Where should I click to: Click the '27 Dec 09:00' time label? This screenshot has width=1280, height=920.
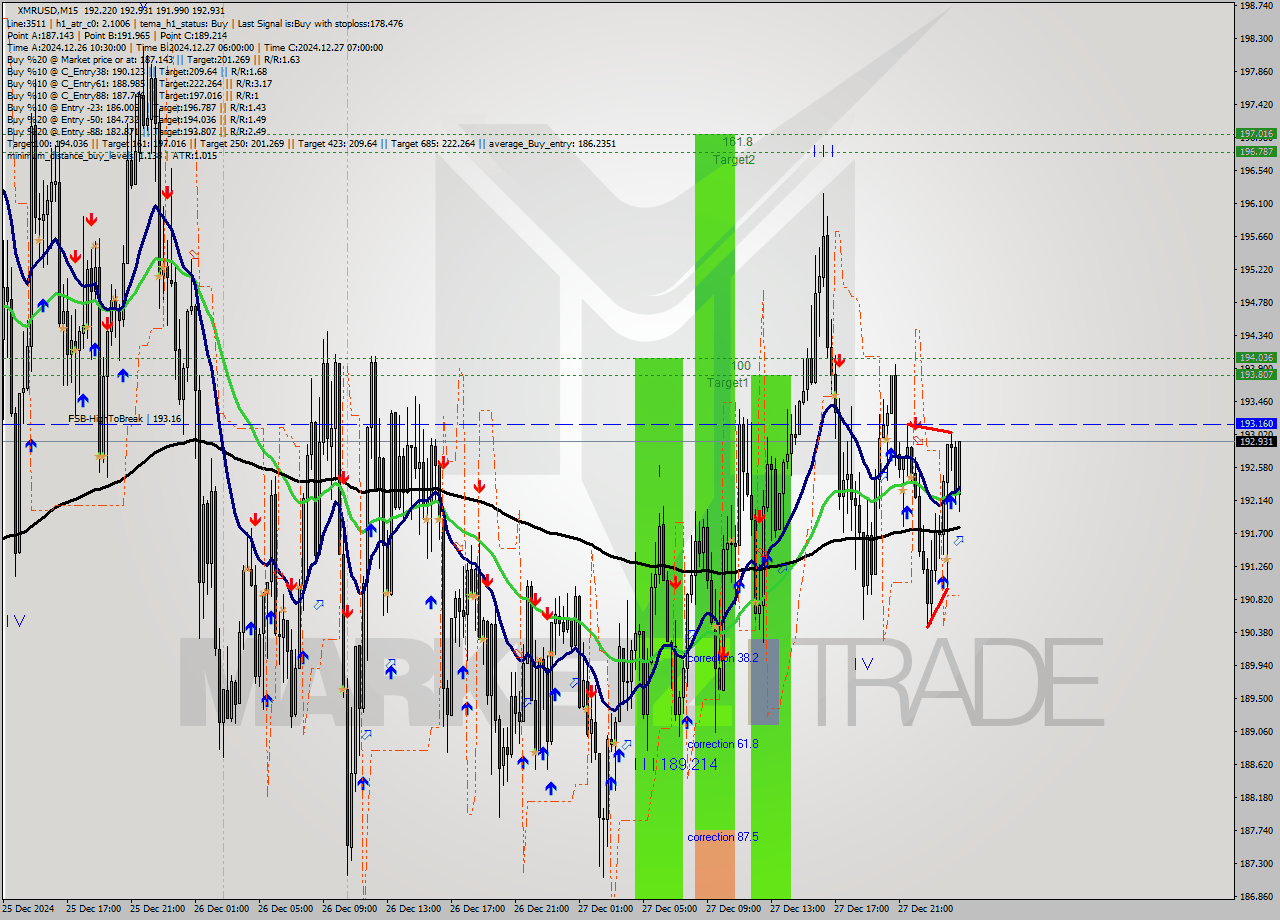click(734, 909)
